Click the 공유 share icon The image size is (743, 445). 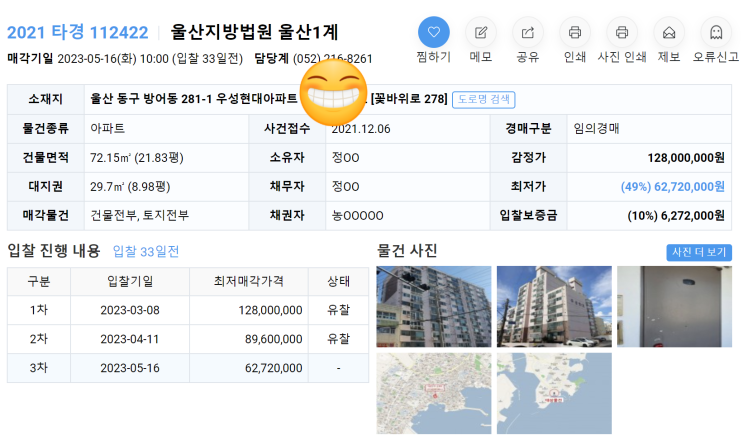(x=527, y=32)
